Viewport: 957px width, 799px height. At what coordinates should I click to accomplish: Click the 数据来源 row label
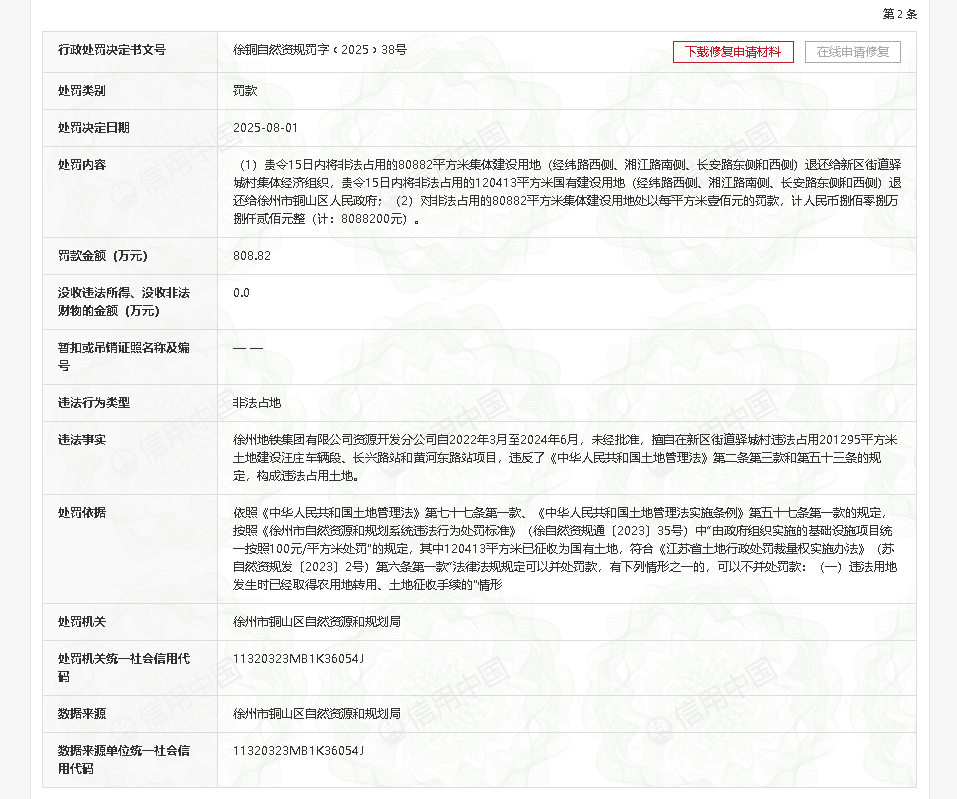click(82, 714)
